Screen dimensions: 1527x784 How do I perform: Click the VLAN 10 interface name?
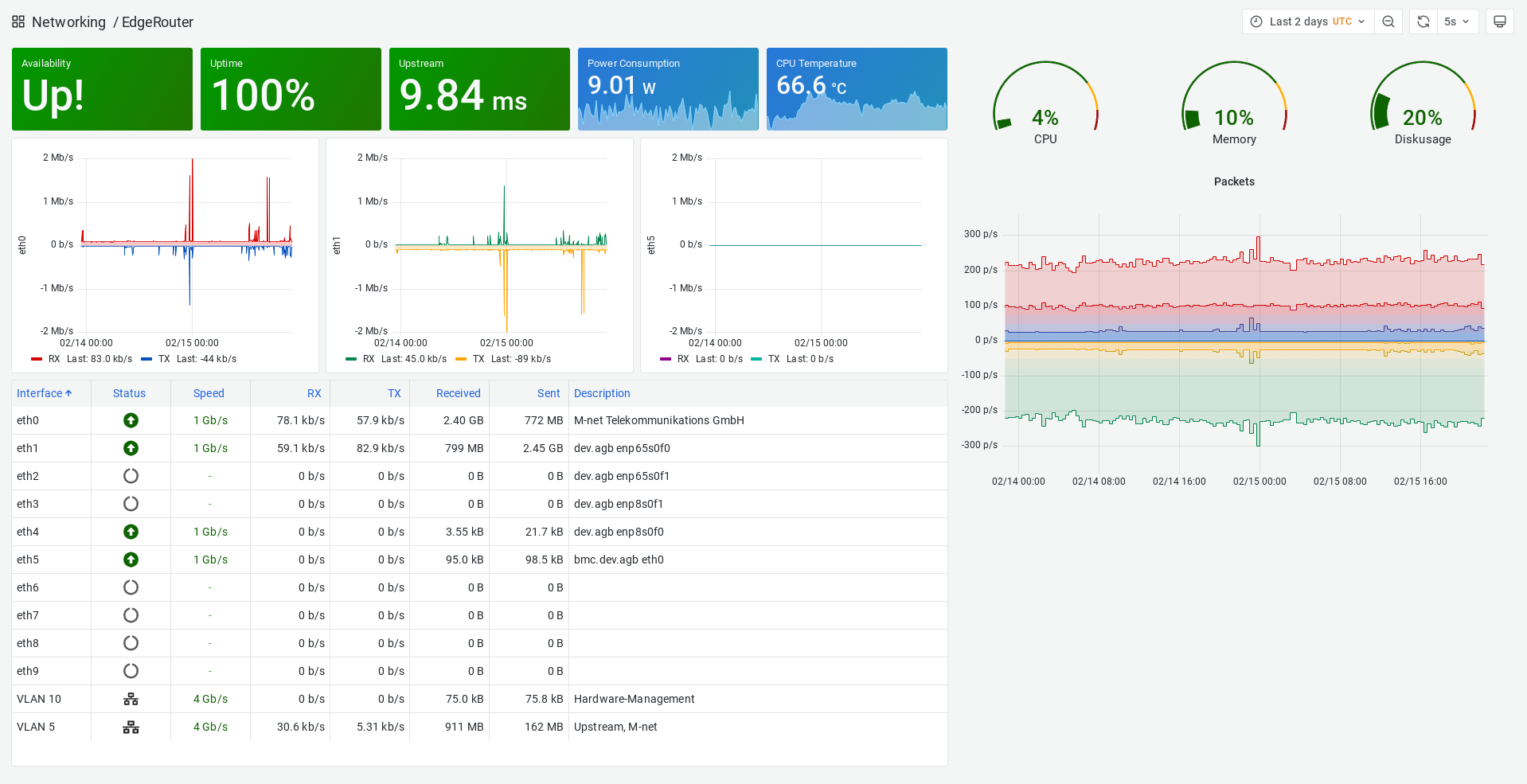coord(39,699)
